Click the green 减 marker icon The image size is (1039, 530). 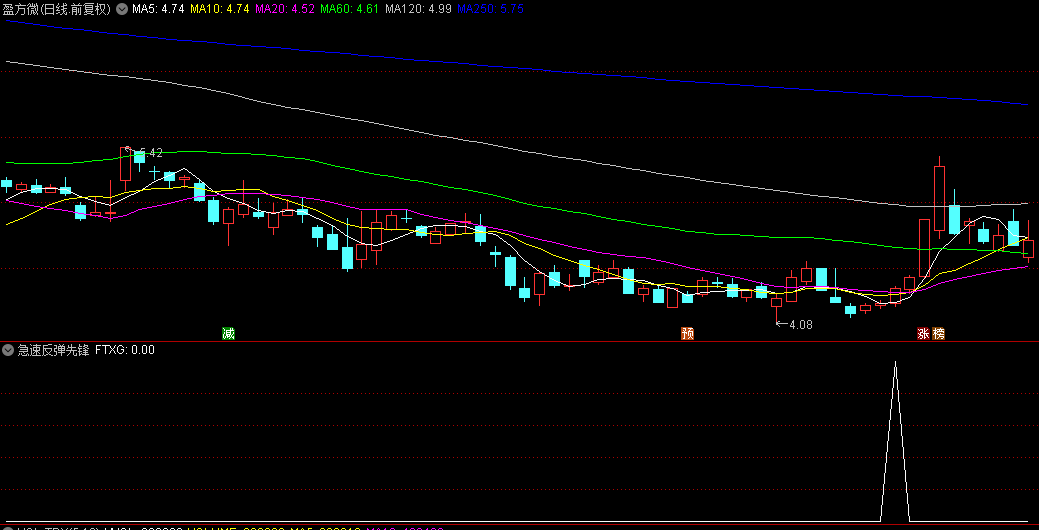pyautogui.click(x=229, y=333)
